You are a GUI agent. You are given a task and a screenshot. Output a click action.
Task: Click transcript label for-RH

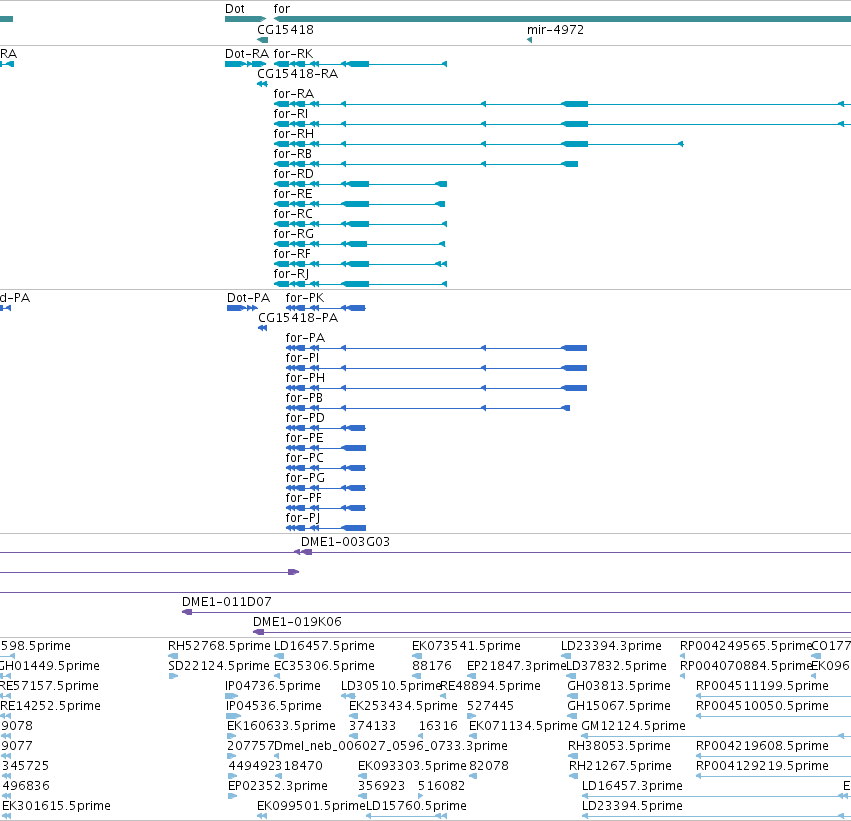tap(294, 134)
